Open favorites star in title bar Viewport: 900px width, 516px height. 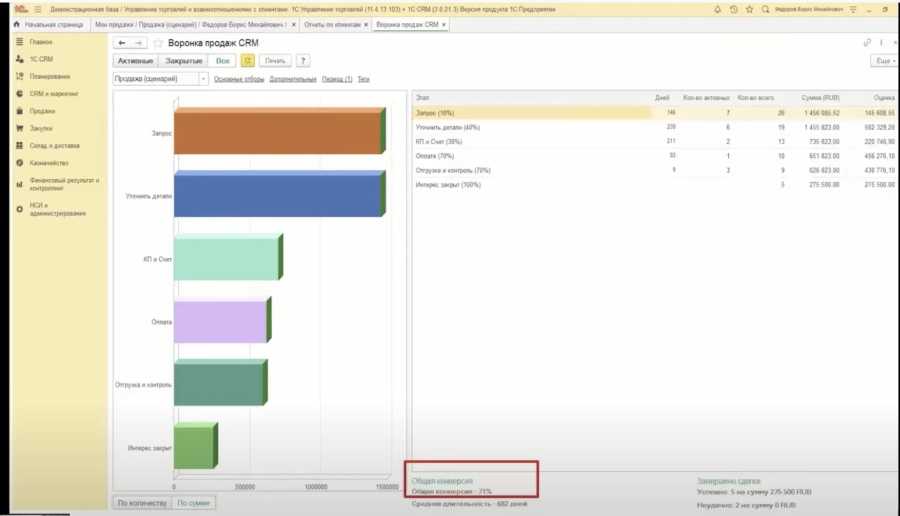click(x=749, y=8)
